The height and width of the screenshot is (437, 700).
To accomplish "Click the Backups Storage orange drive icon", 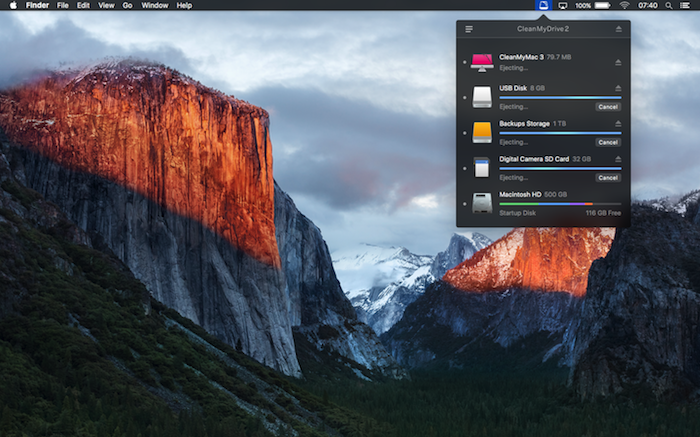I will click(x=482, y=133).
